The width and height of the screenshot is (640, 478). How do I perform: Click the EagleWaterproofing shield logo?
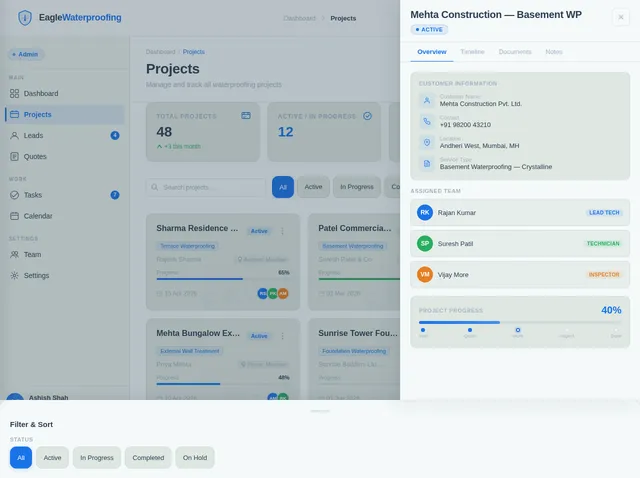point(25,17)
